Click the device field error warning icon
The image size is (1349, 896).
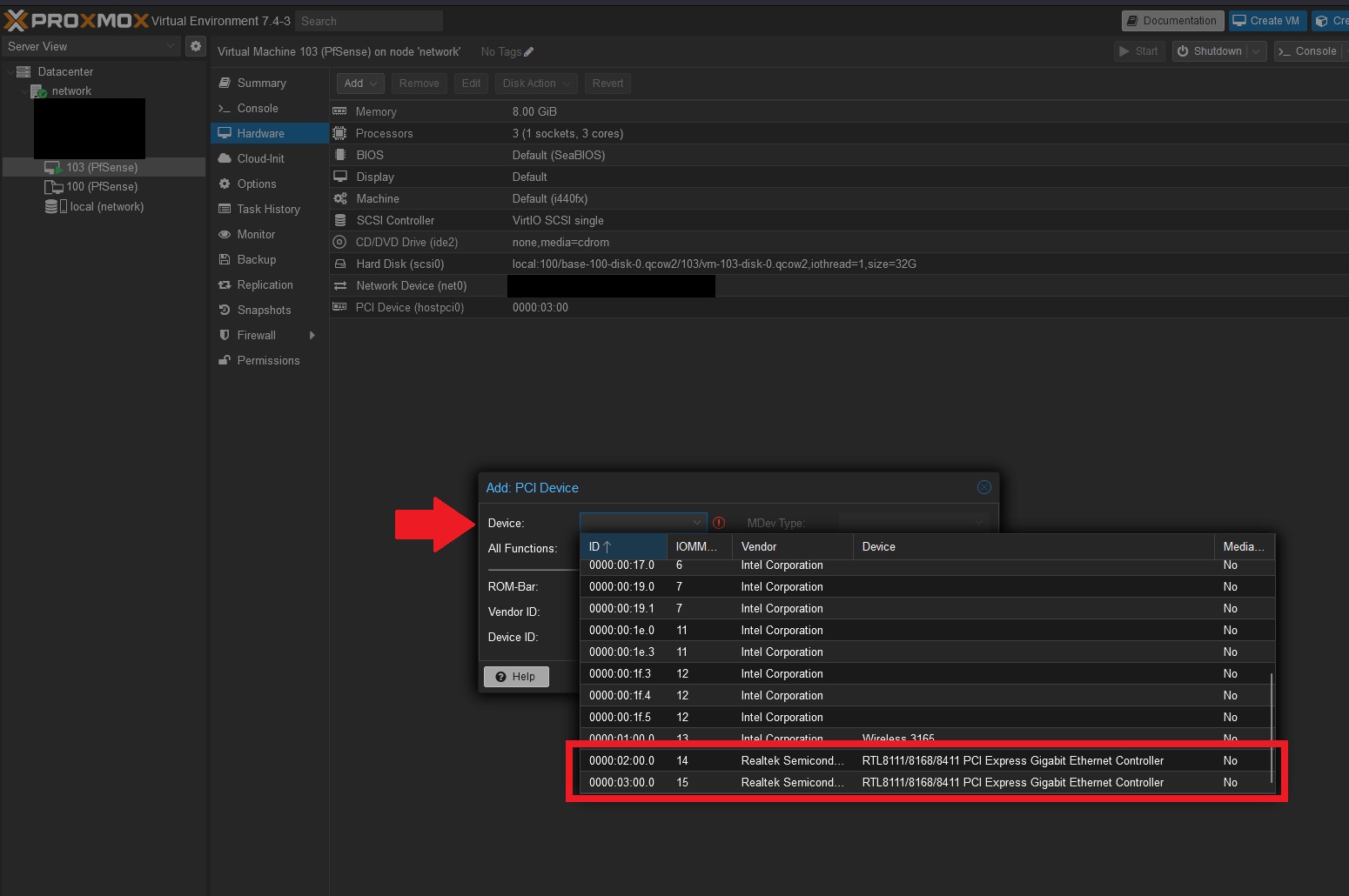[x=719, y=523]
